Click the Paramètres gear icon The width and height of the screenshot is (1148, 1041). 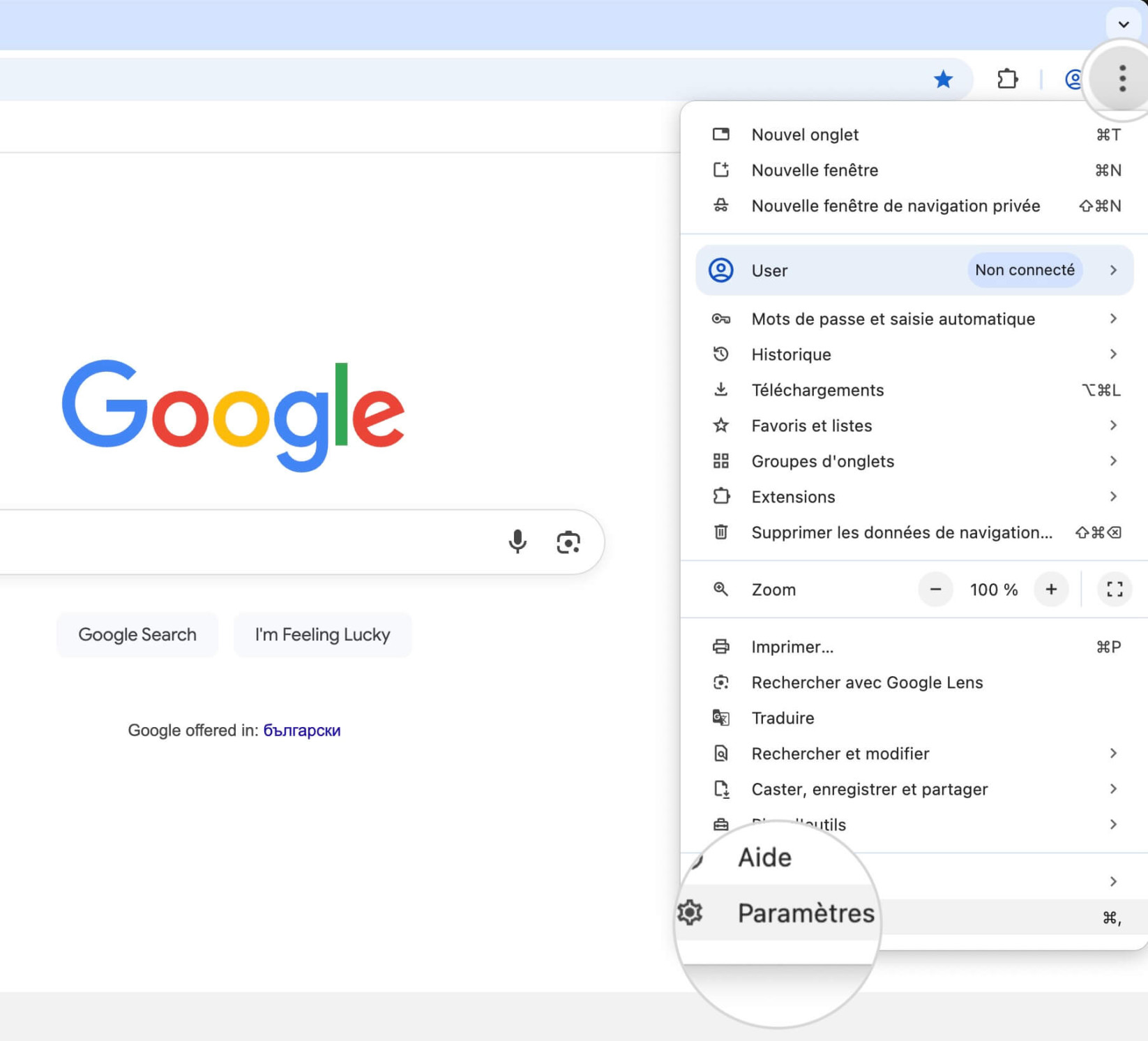coord(690,913)
